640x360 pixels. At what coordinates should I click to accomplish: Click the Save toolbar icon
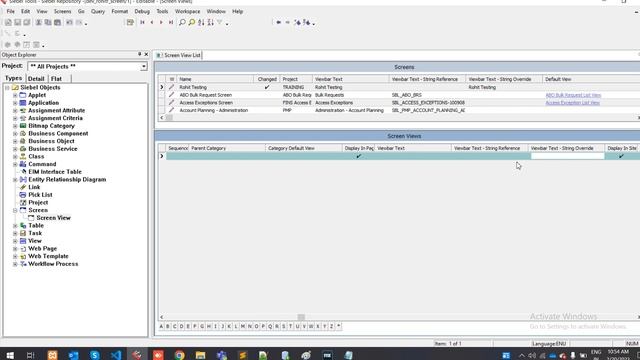(x=18, y=22)
